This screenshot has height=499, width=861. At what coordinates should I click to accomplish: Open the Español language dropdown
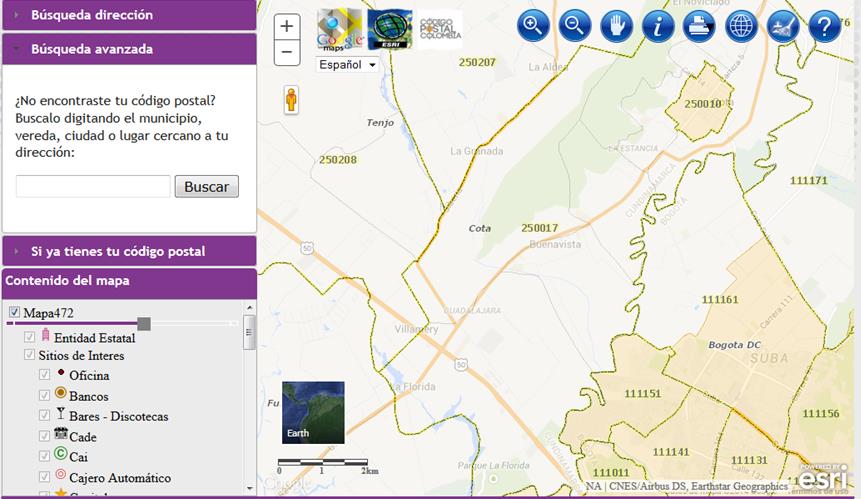347,64
